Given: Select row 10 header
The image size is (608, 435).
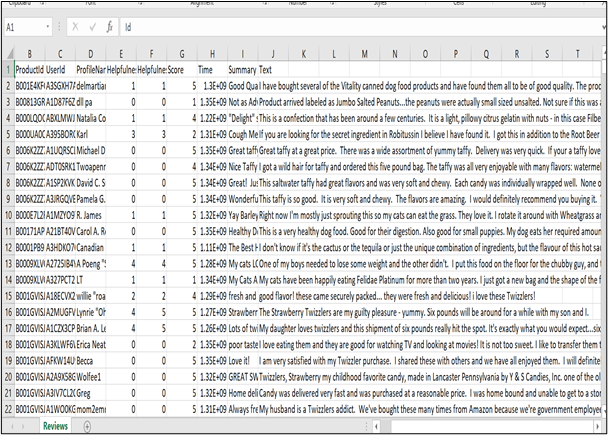Looking at the screenshot, I should click(9, 215).
